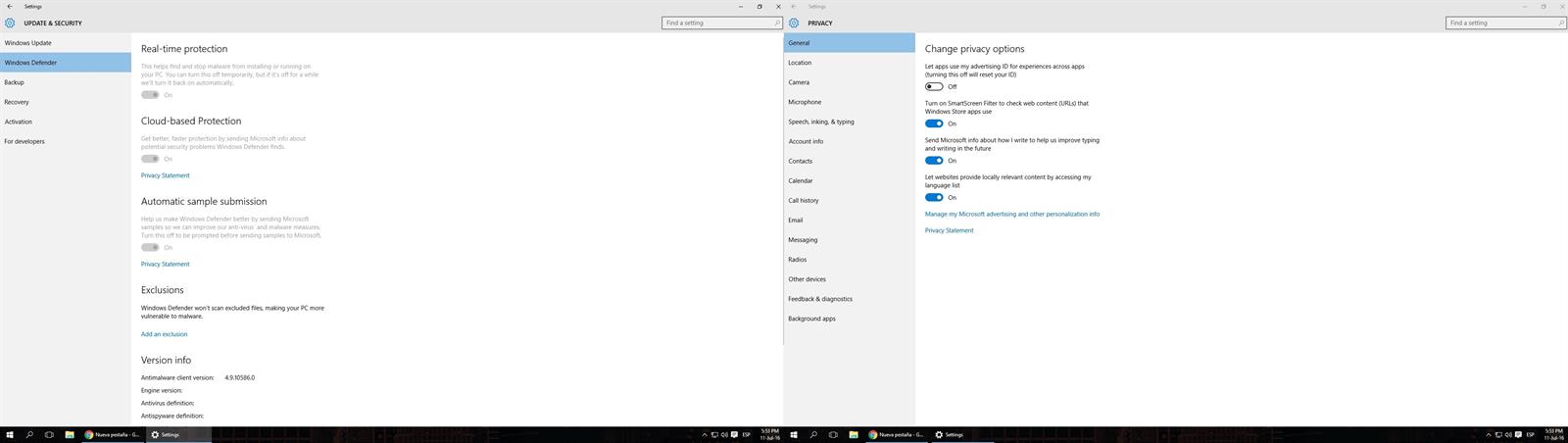Click the magnifier icon in Privacy search box
Viewport: 1568px width, 443px height.
(1561, 23)
